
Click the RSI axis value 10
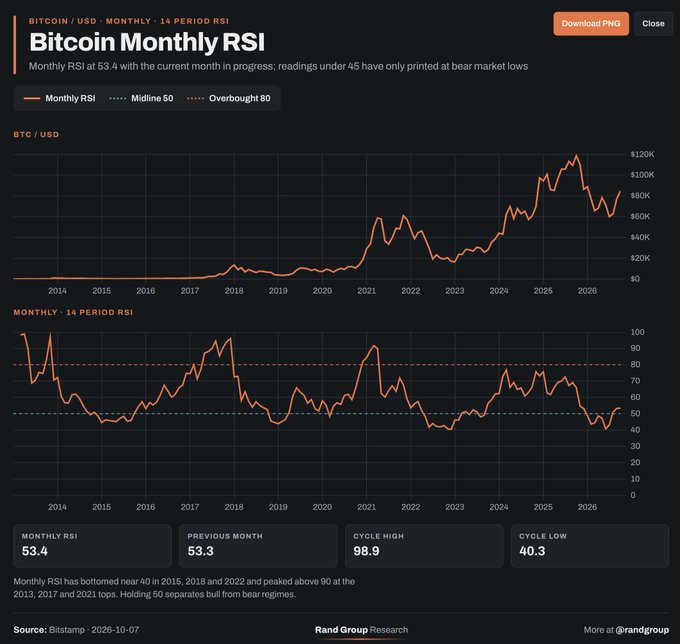click(x=635, y=479)
